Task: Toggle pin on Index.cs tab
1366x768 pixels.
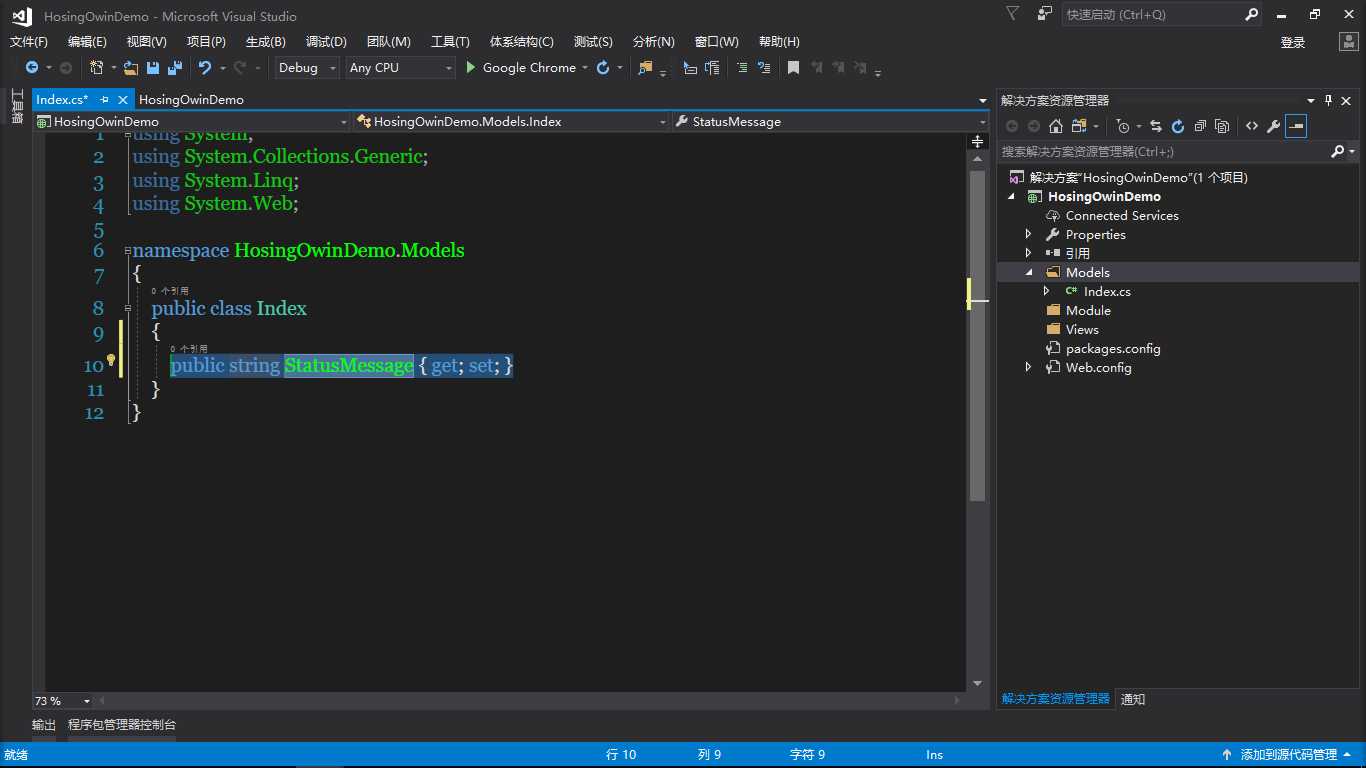Action: [105, 100]
